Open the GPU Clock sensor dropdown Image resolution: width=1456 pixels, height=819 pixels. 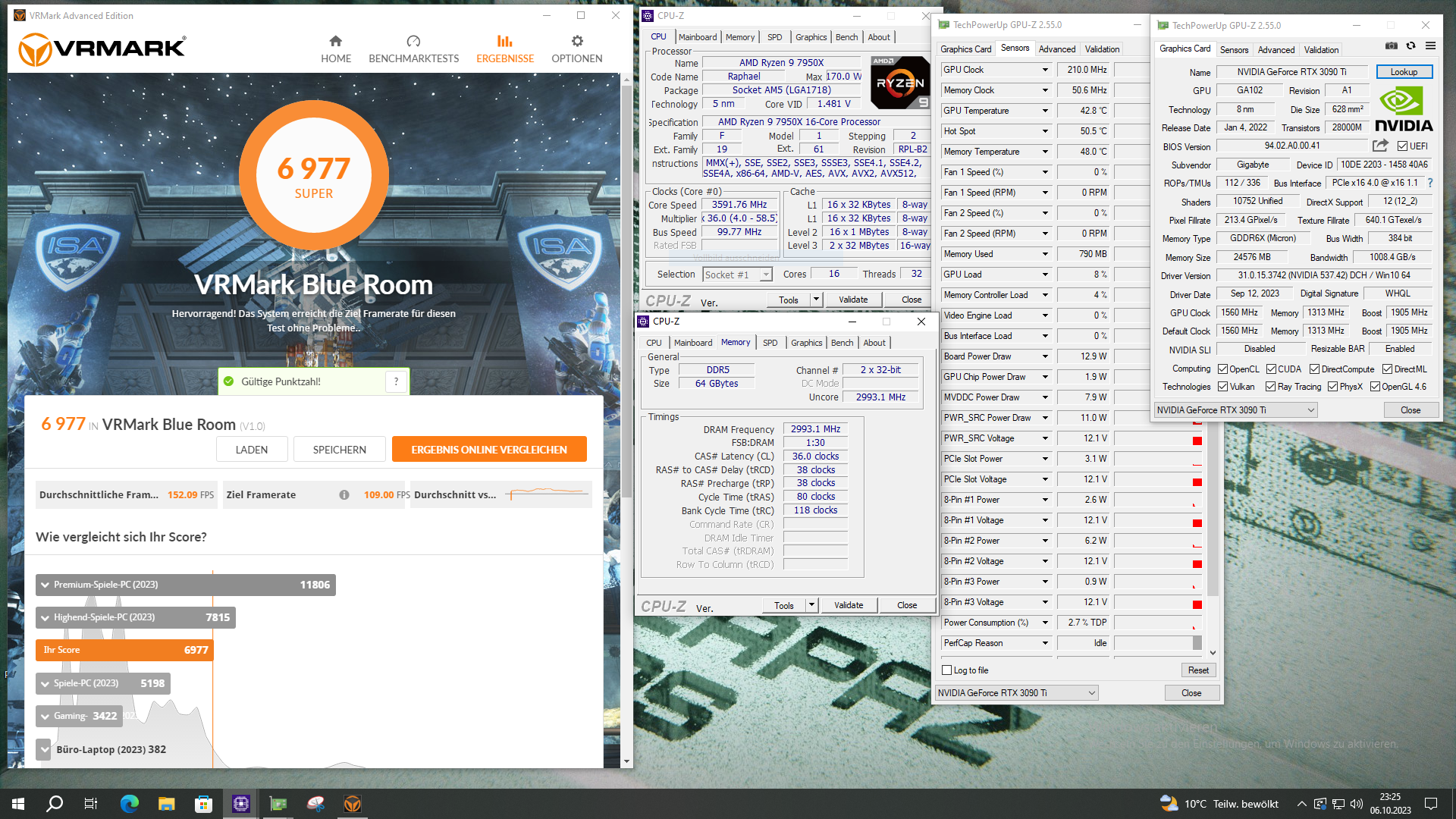click(1045, 70)
